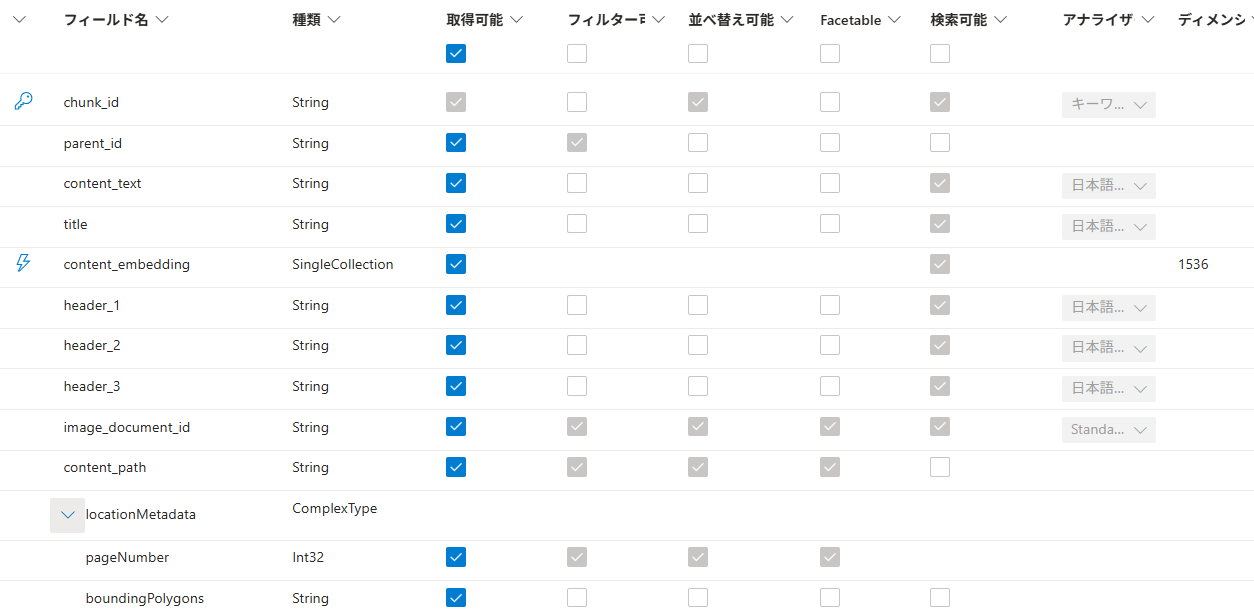Open the header_1 analyzer dropdown
1254x611 pixels.
1109,308
